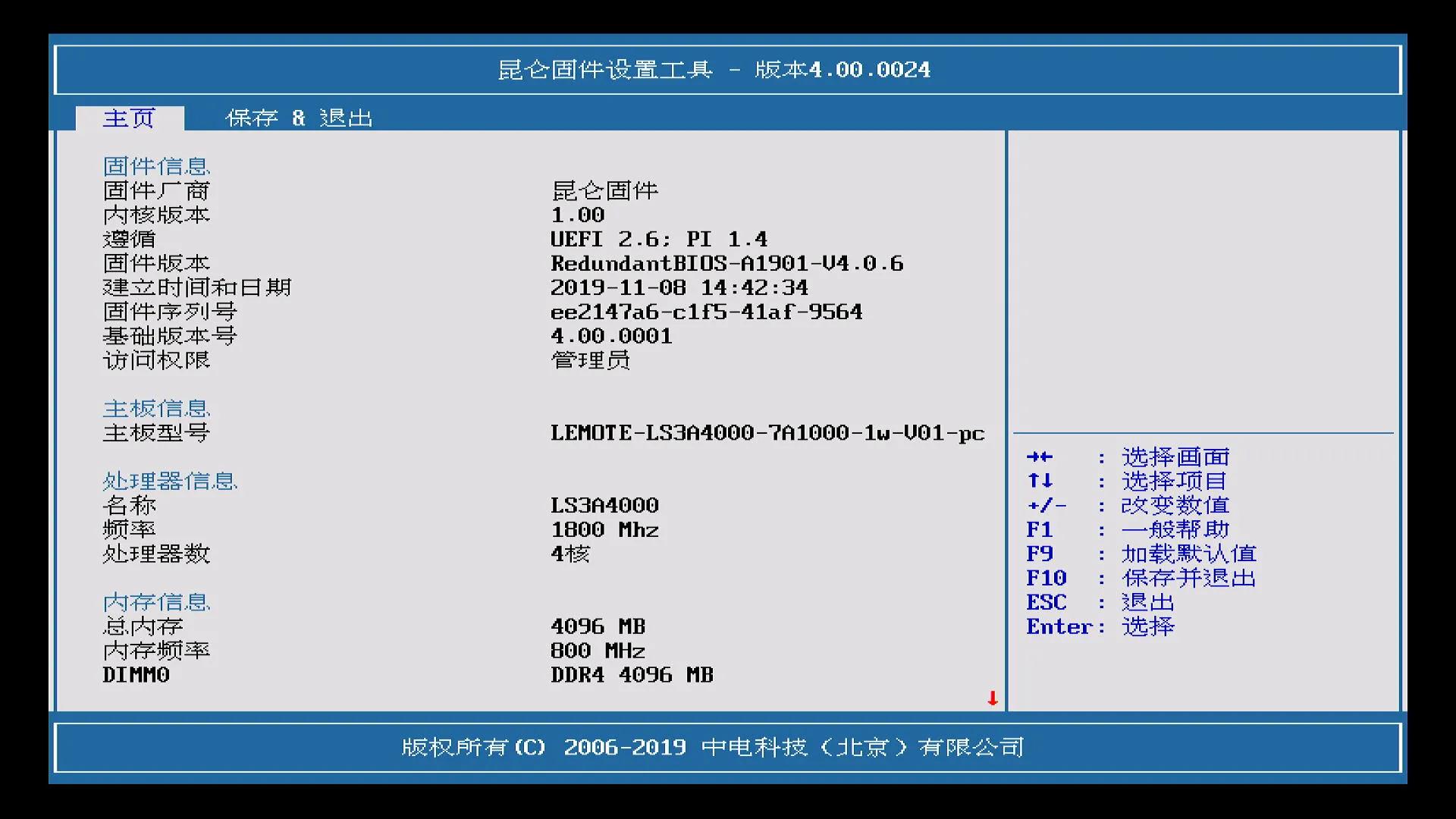Click the F9 加载默认值 entry
This screenshot has height=819, width=1456.
[x=1141, y=554]
